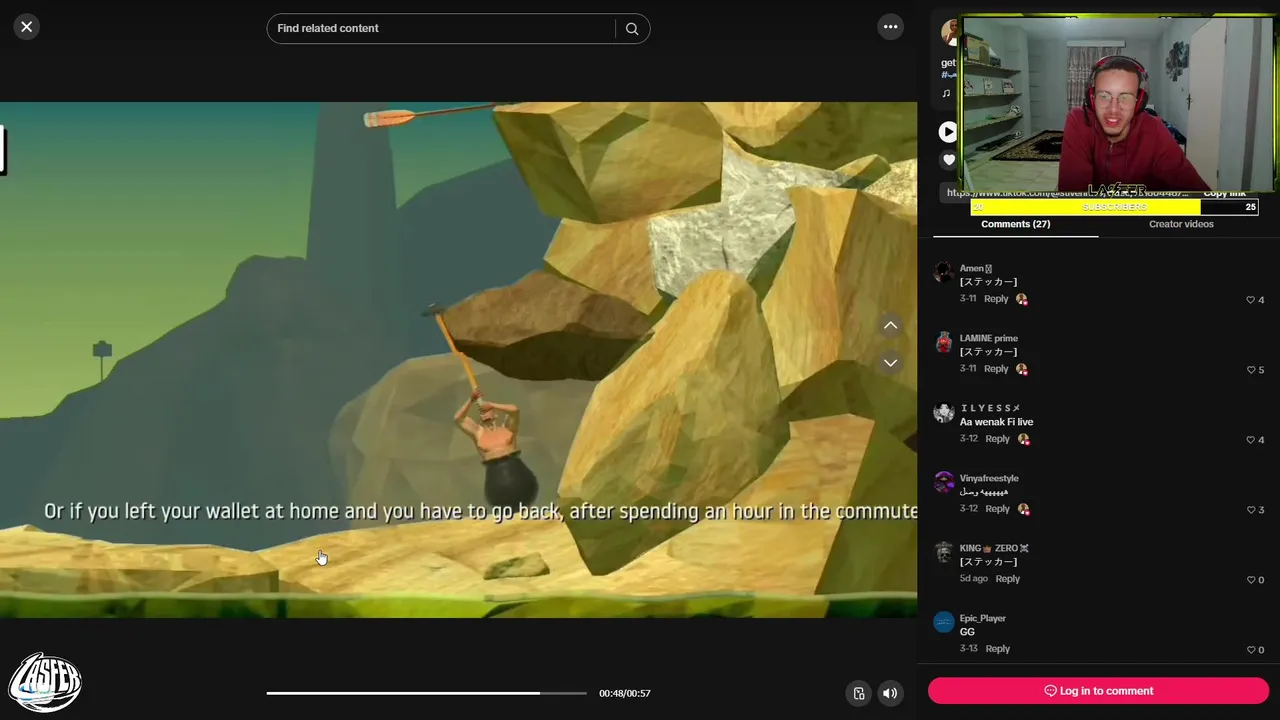Click creator-liked badge on ILYESS's comment

pos(1023,439)
